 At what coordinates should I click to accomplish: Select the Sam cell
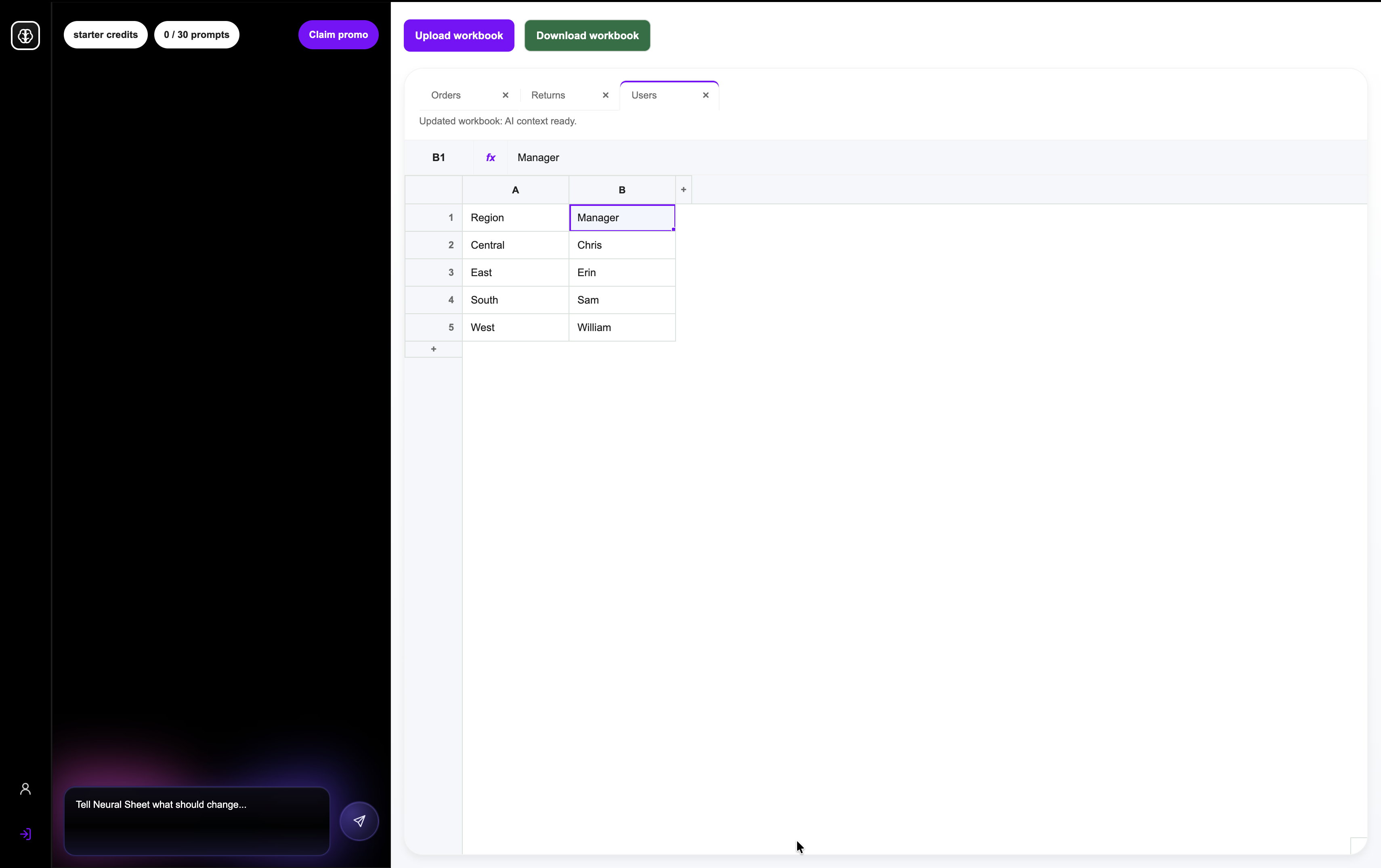(622, 300)
